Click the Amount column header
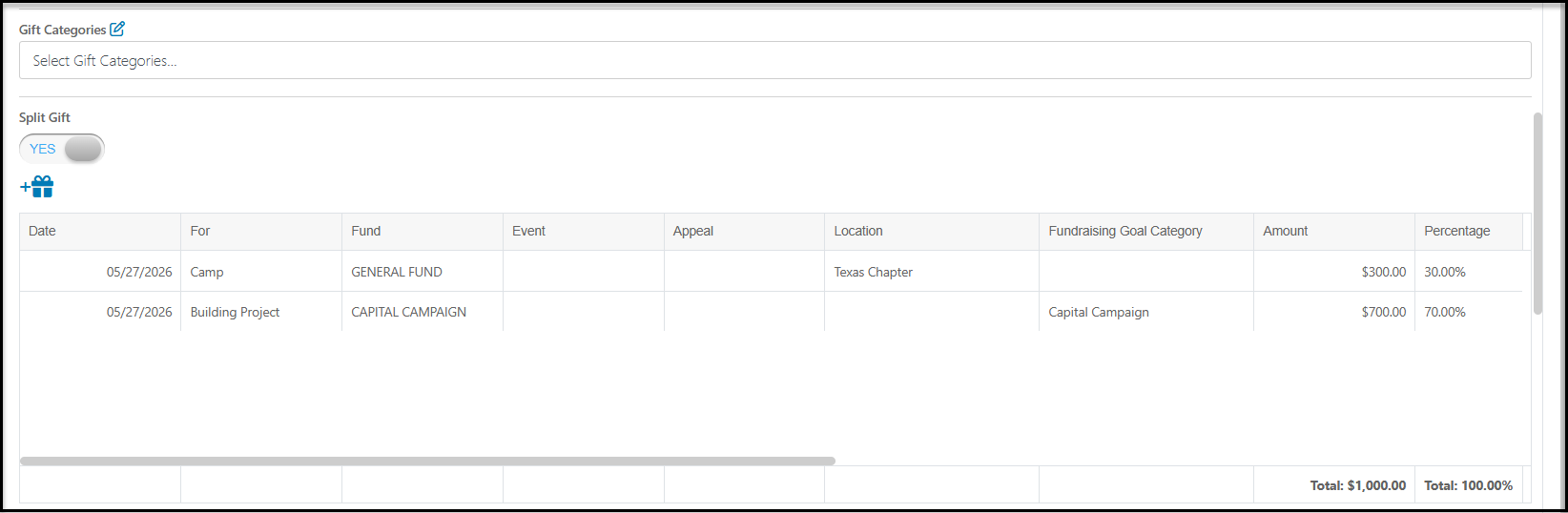The height and width of the screenshot is (513, 1568). tap(1334, 231)
